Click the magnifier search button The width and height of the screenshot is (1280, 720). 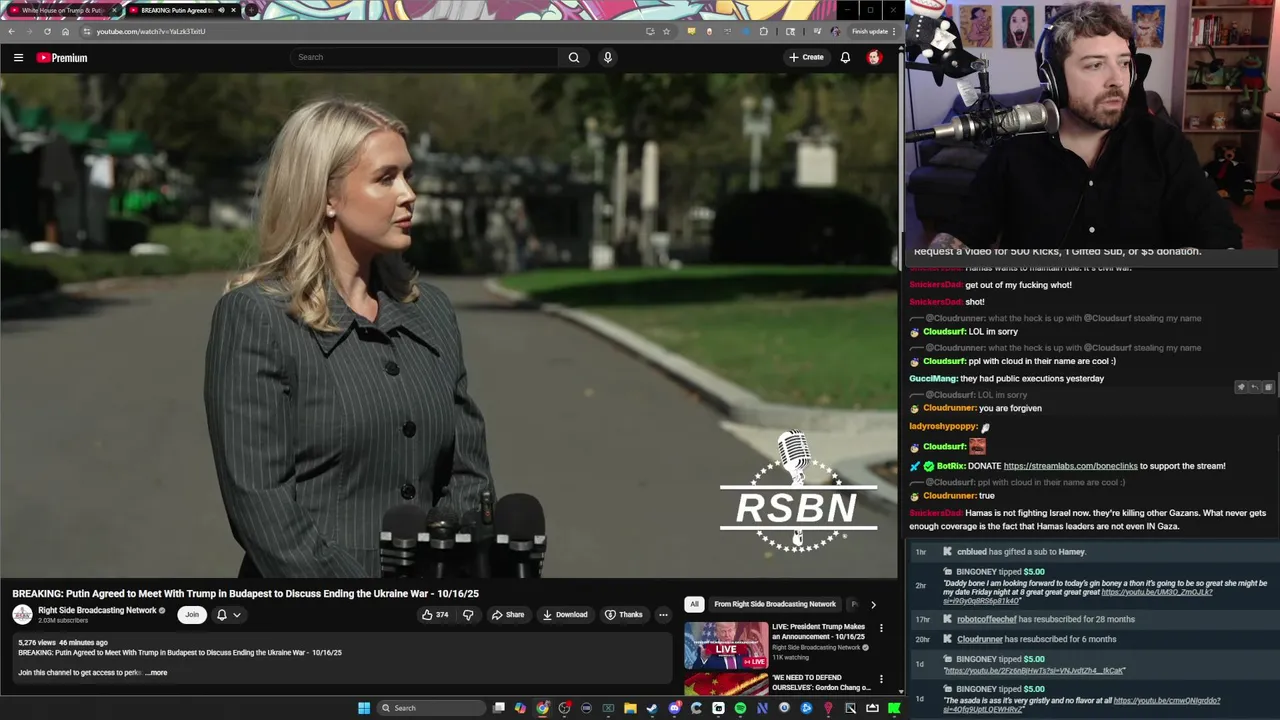click(x=574, y=57)
